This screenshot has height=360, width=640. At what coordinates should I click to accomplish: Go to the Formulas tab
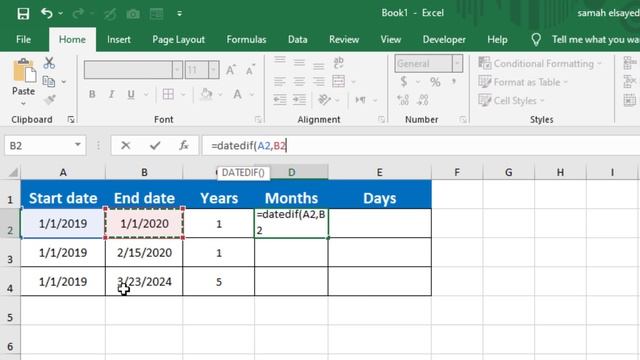(246, 40)
